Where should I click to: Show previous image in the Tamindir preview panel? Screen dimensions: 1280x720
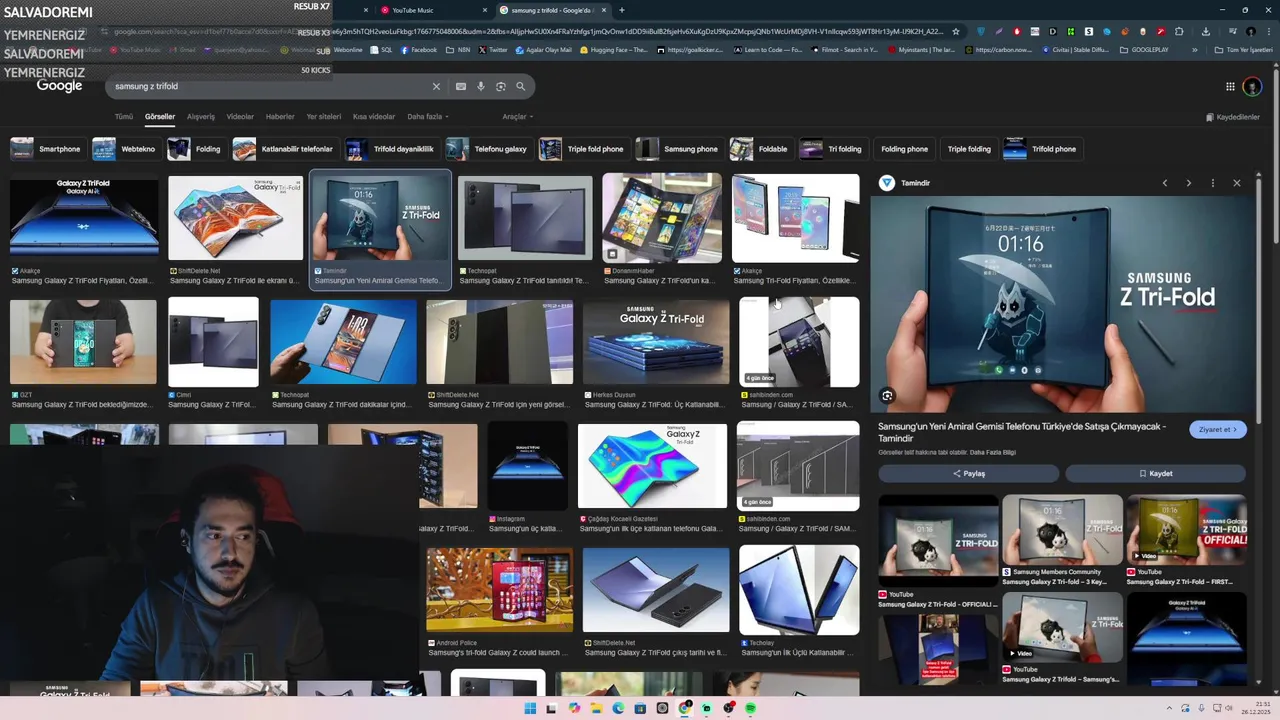1165,183
